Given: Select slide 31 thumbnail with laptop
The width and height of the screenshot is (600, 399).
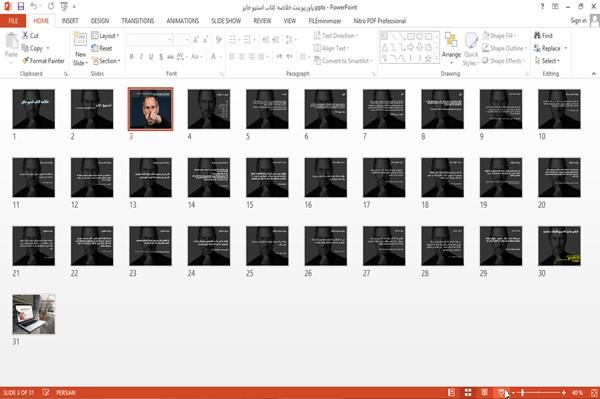Looking at the screenshot, I should coord(34,314).
